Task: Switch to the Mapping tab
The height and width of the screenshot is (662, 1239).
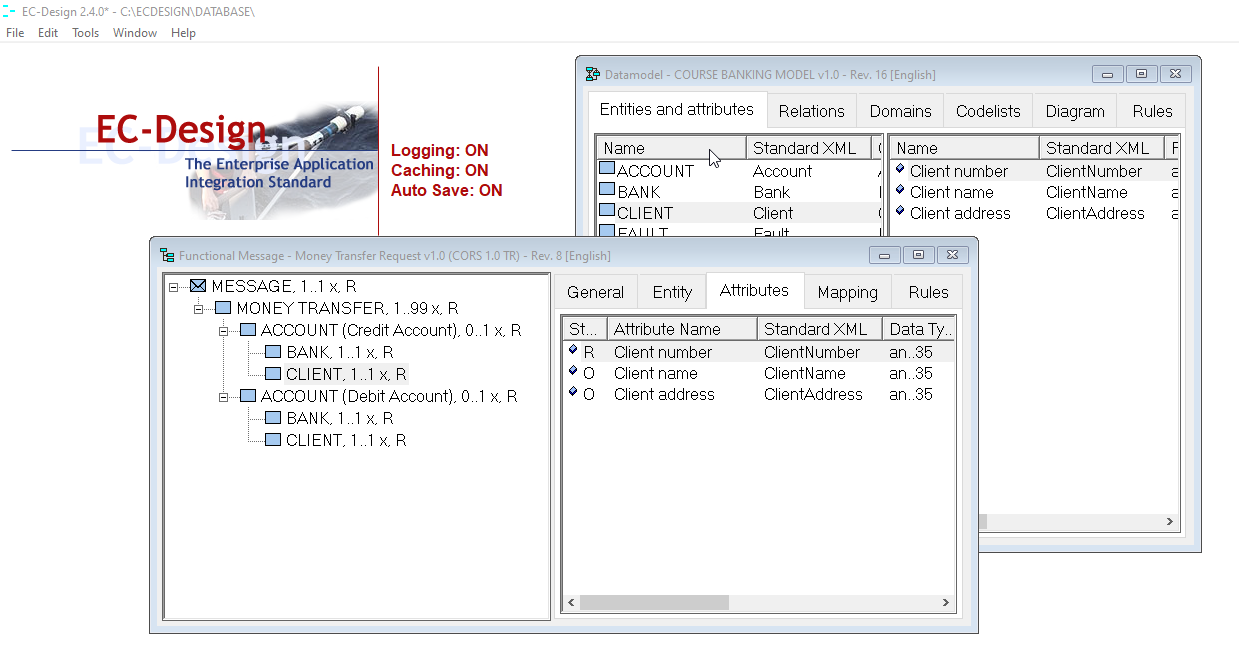Action: click(847, 292)
